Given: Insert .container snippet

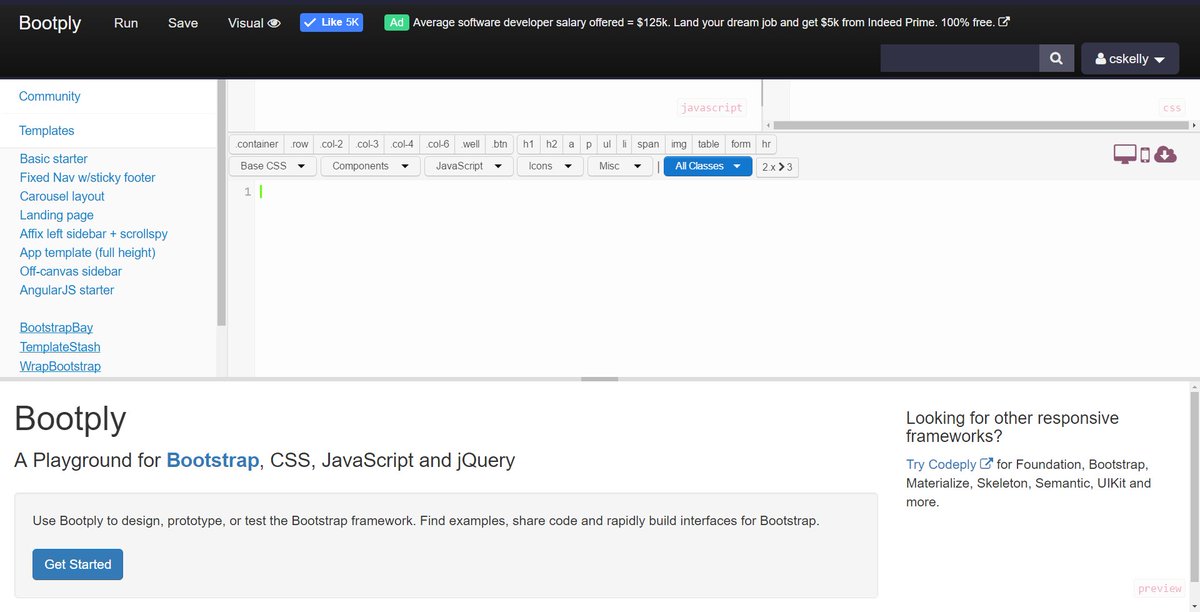Looking at the screenshot, I should (x=257, y=144).
